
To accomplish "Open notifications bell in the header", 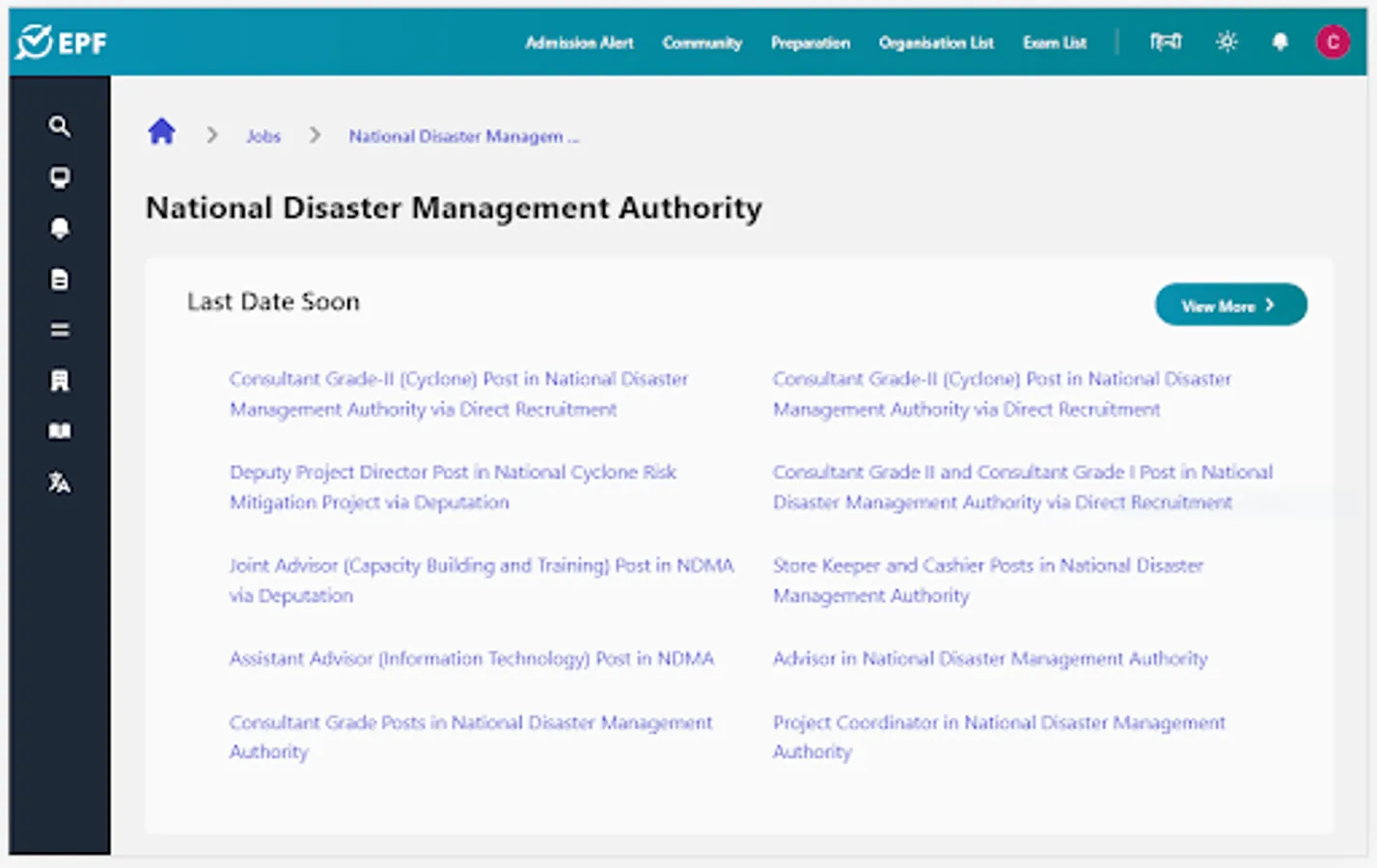I will point(1280,42).
